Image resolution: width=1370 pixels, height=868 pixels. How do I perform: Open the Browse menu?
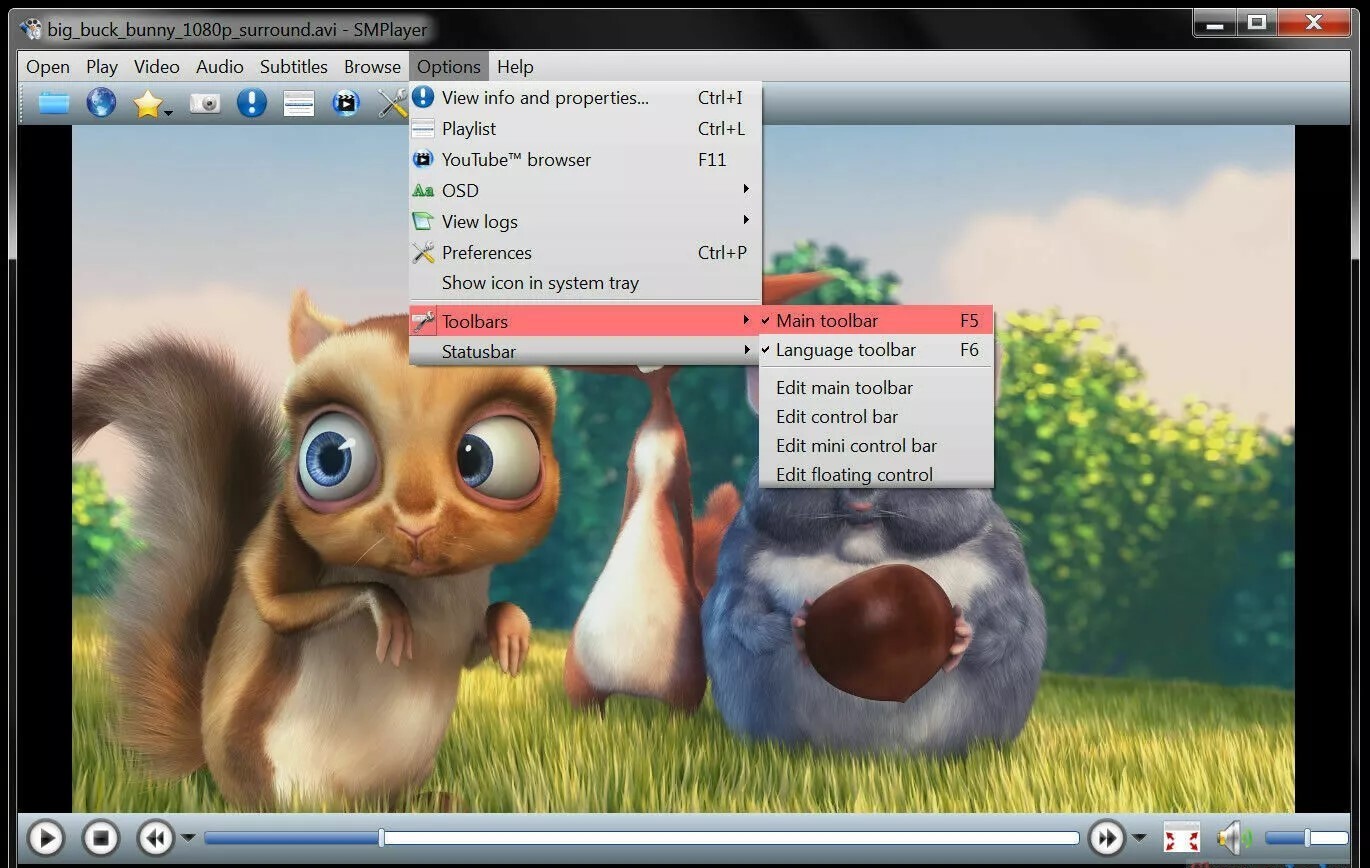tap(372, 67)
